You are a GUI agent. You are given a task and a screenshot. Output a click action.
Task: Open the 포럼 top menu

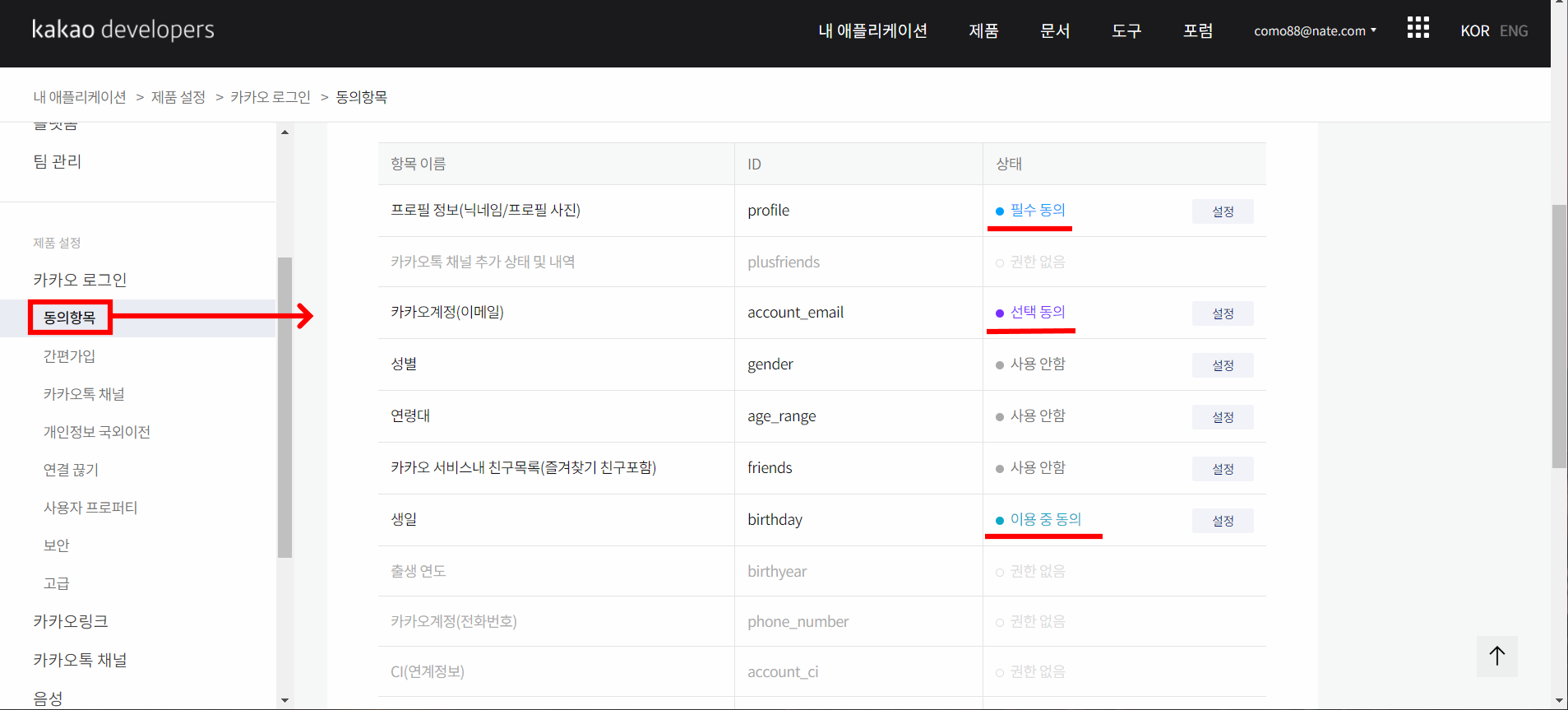1198,30
